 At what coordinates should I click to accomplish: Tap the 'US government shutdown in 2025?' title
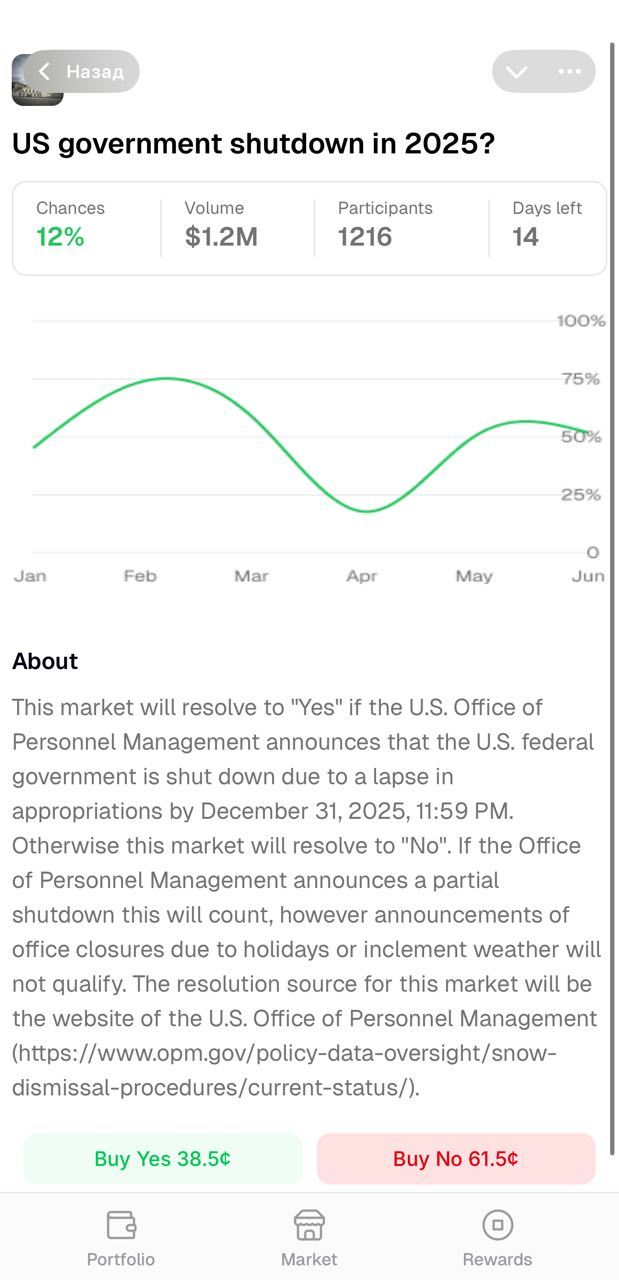253,144
